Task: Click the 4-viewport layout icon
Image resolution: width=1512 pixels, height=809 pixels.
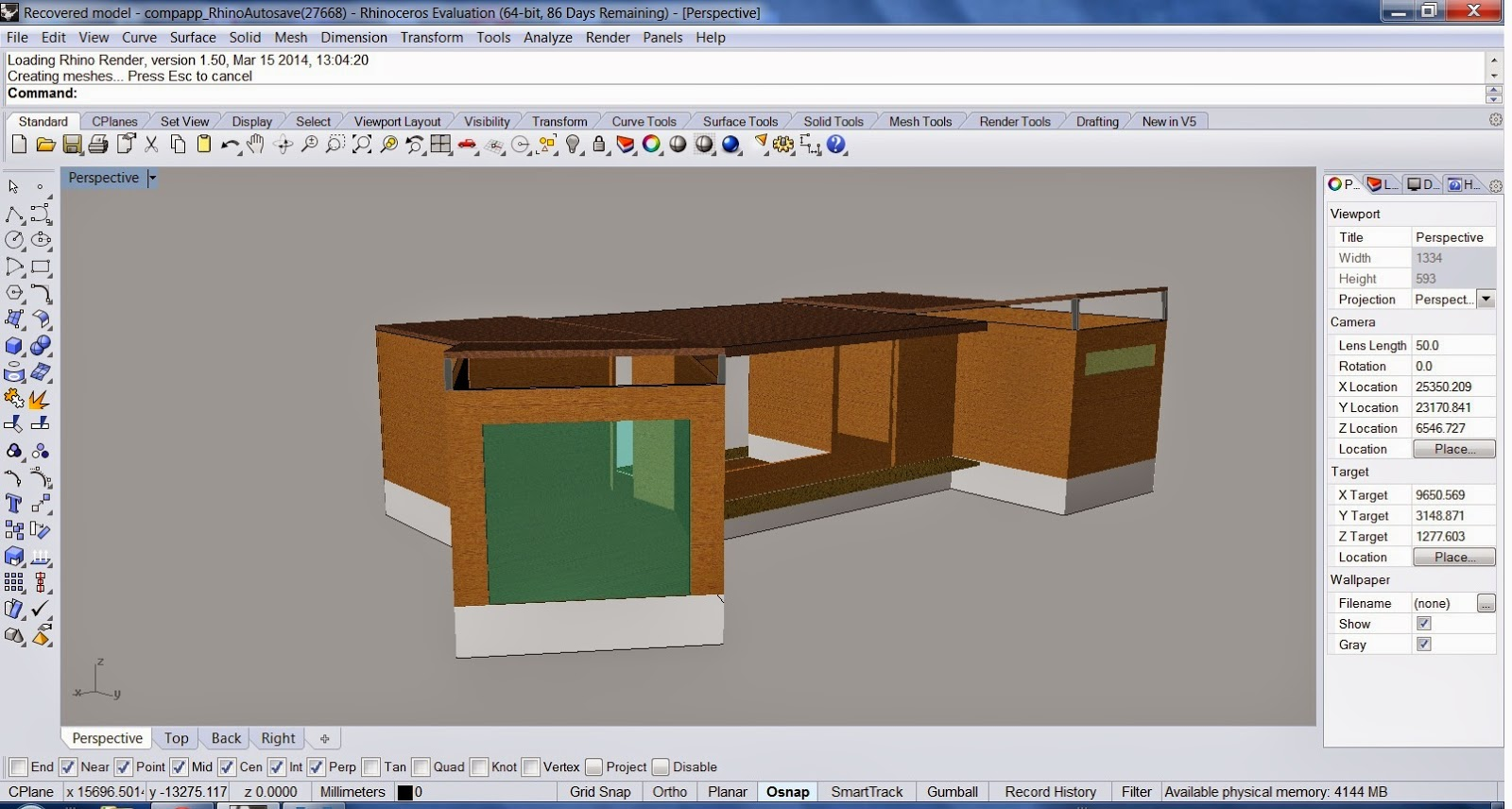Action: (x=440, y=145)
